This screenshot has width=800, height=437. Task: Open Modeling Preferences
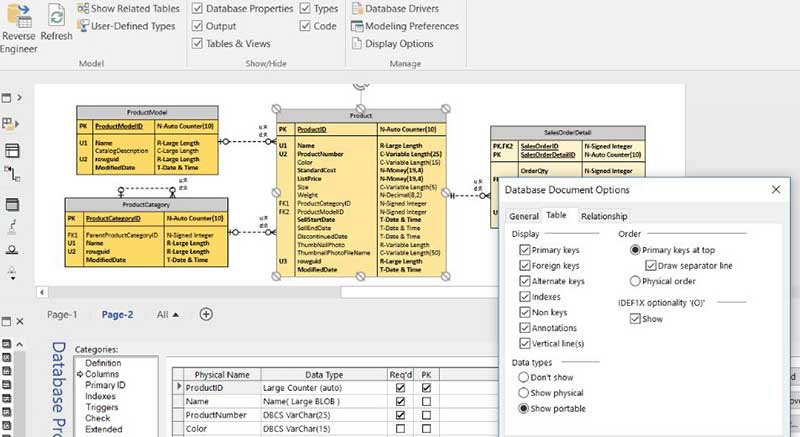pos(405,26)
